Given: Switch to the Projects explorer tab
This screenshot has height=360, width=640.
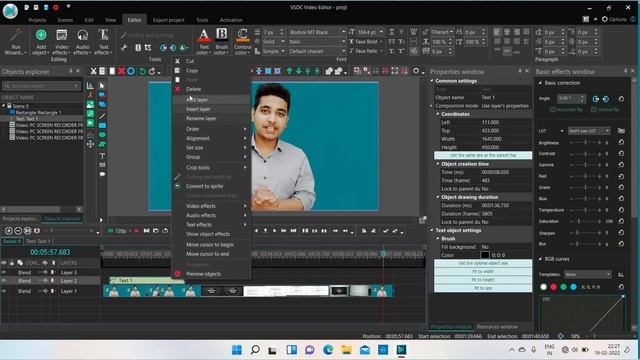Looking at the screenshot, I should tap(19, 219).
